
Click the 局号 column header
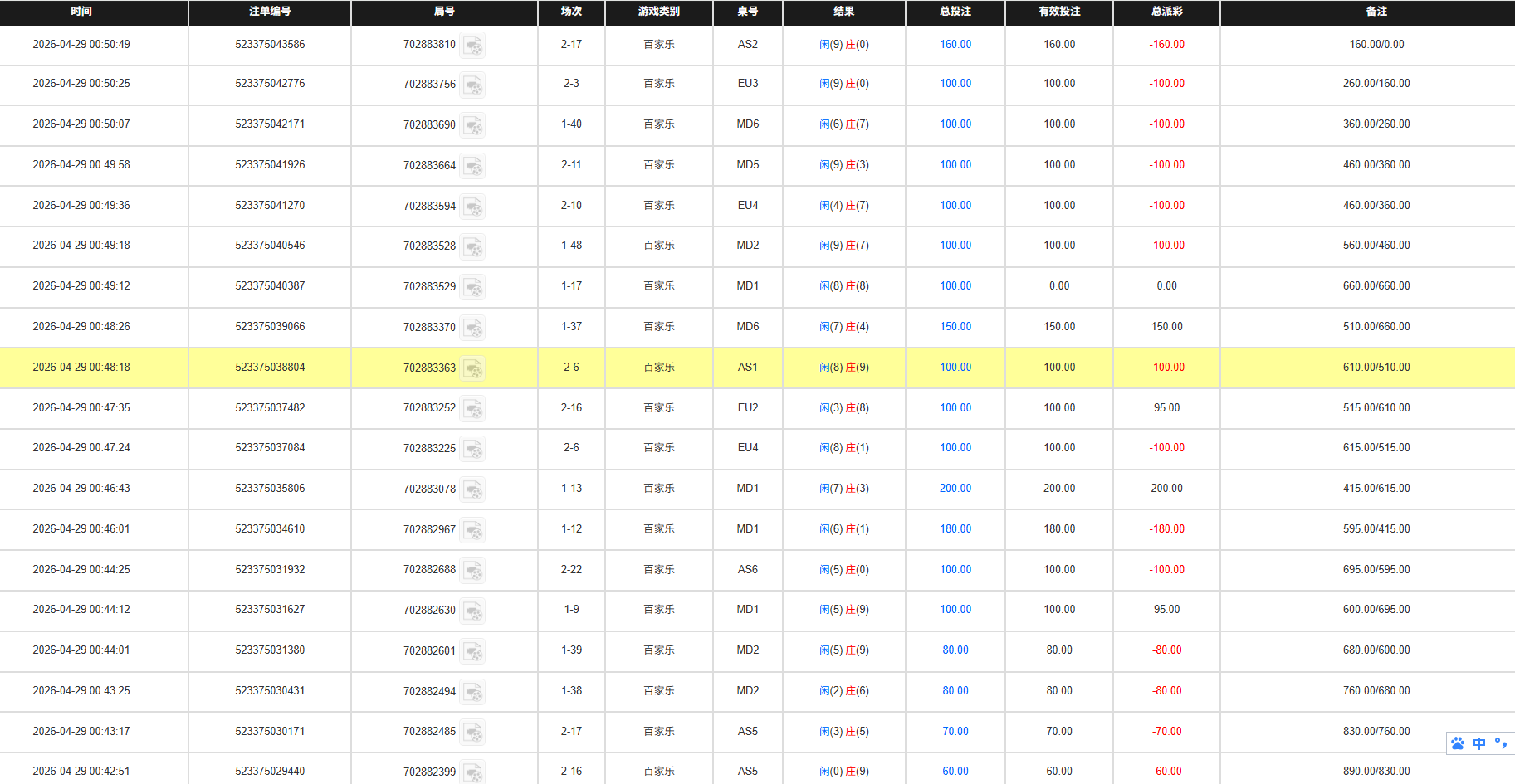pos(444,12)
